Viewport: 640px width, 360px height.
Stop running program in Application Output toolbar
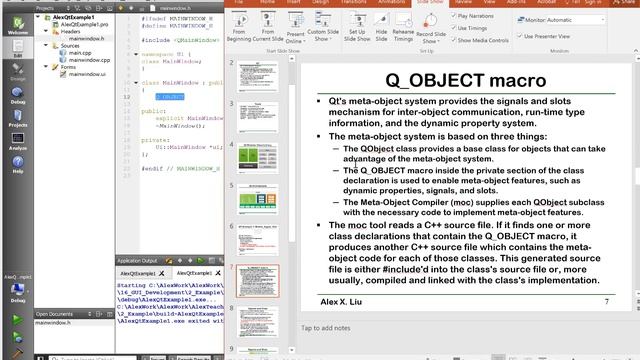pos(211,260)
